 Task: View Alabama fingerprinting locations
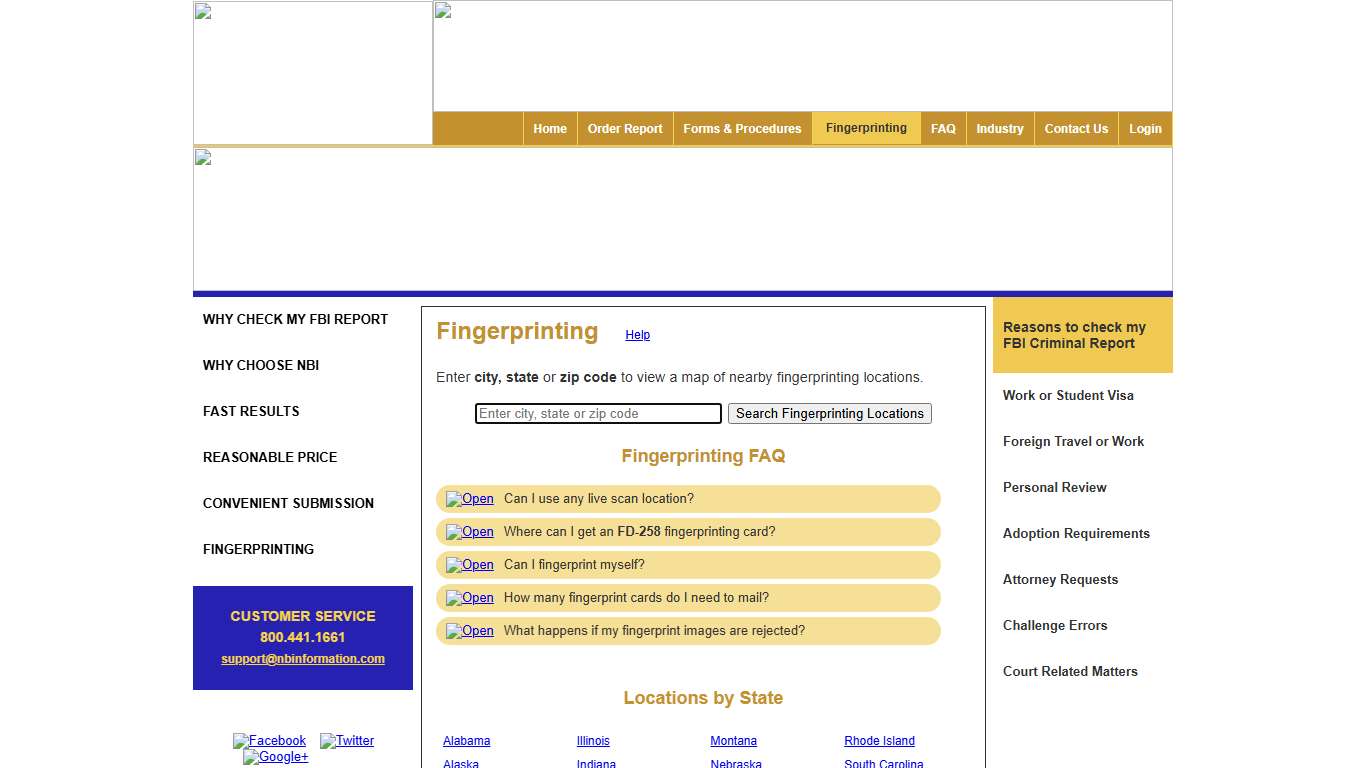tap(466, 740)
